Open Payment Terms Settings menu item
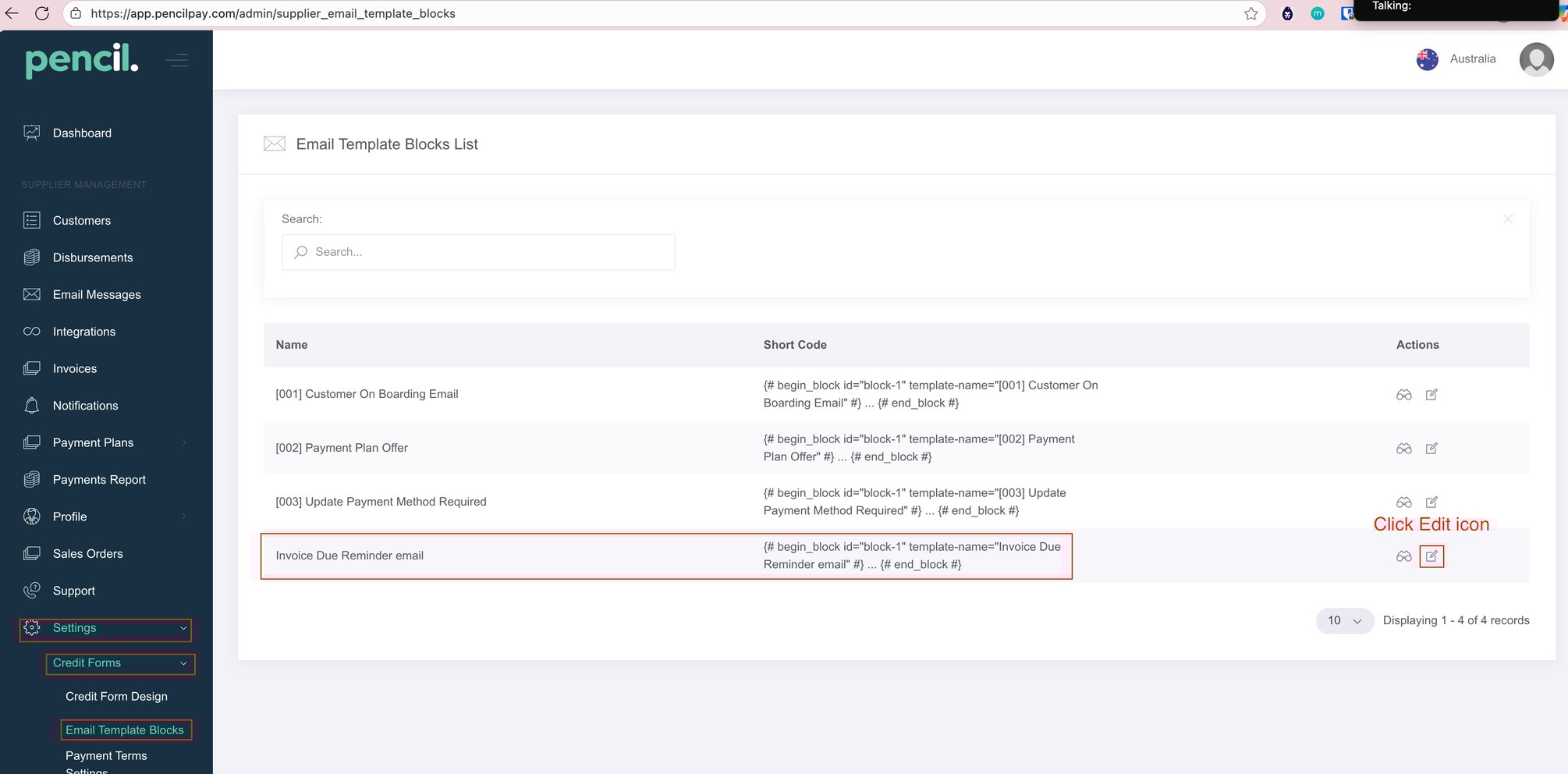Screen dimensions: 1568x774 pos(106,755)
